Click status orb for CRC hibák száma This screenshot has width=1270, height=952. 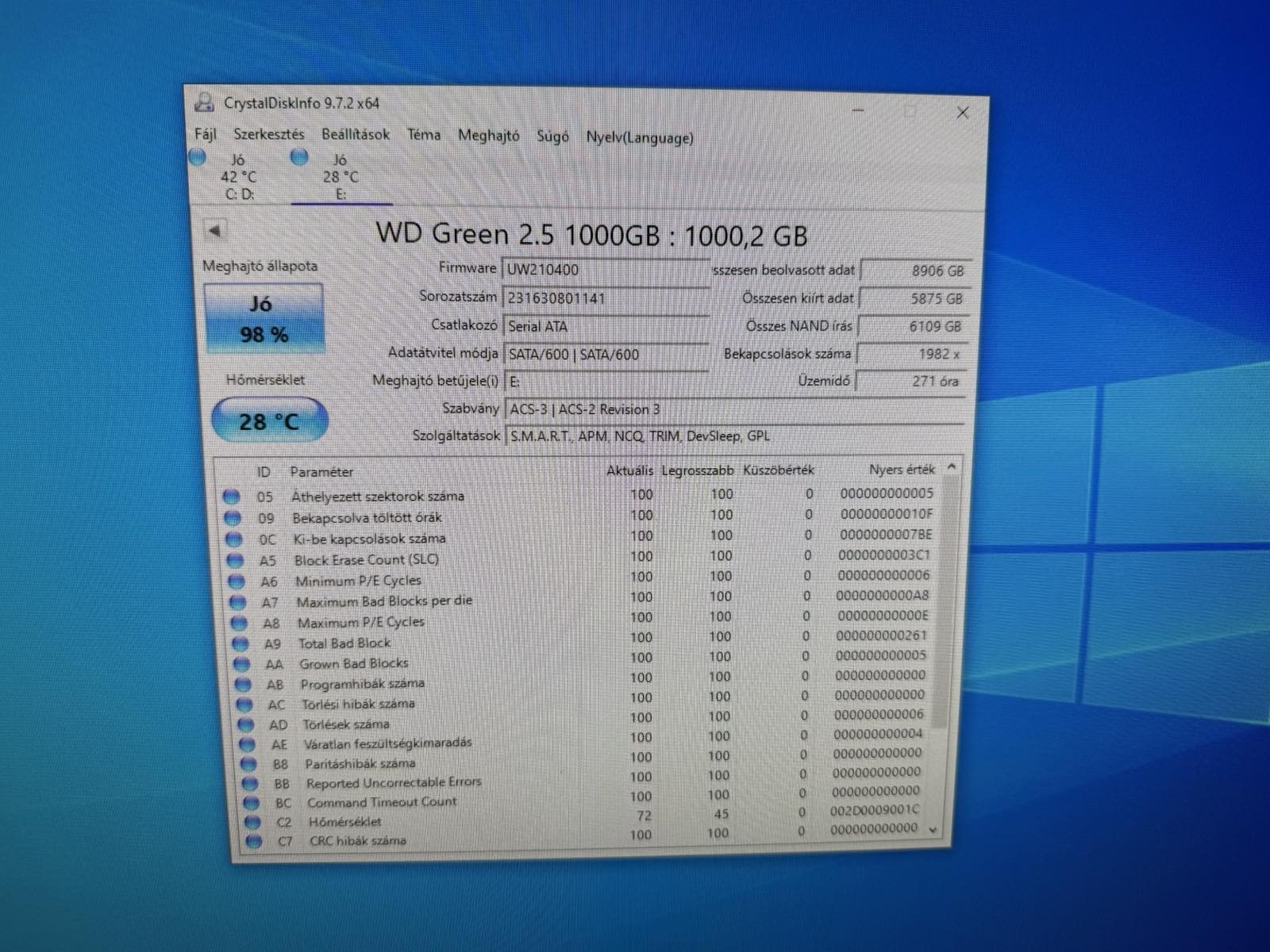point(254,841)
